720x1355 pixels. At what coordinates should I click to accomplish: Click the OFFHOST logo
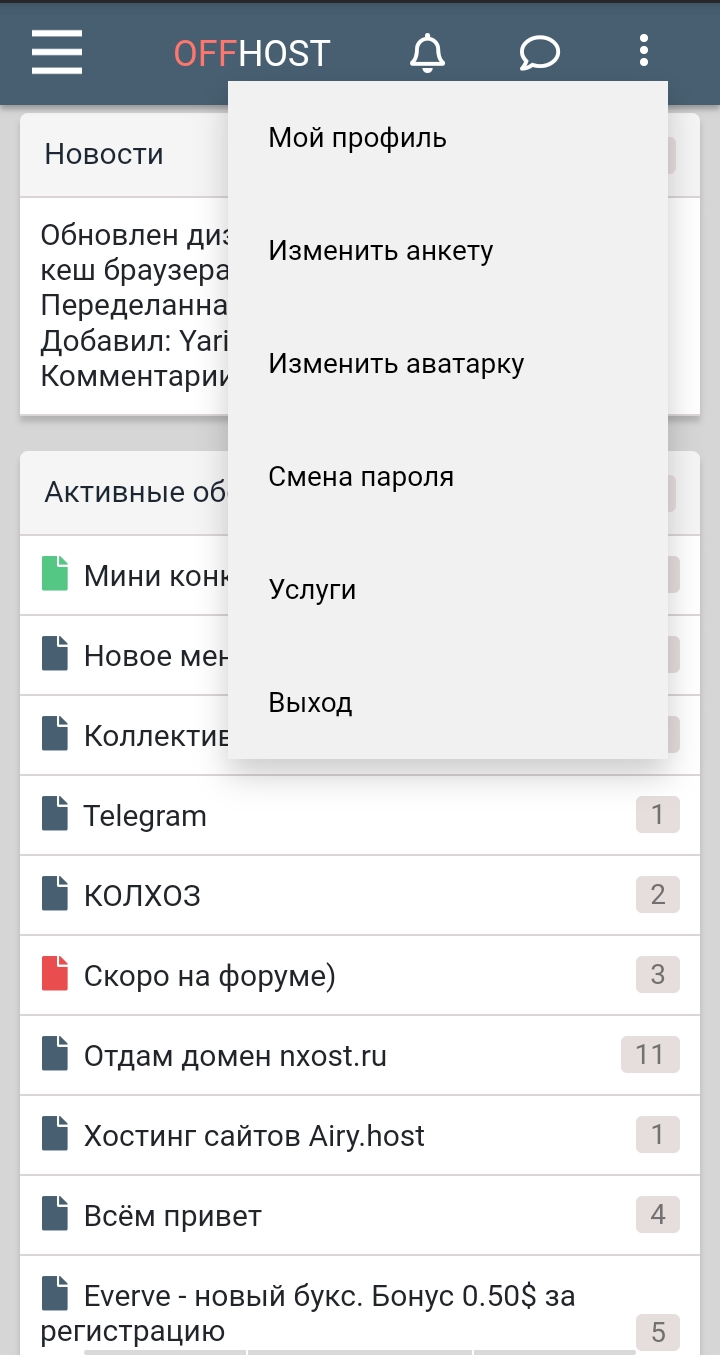(252, 52)
